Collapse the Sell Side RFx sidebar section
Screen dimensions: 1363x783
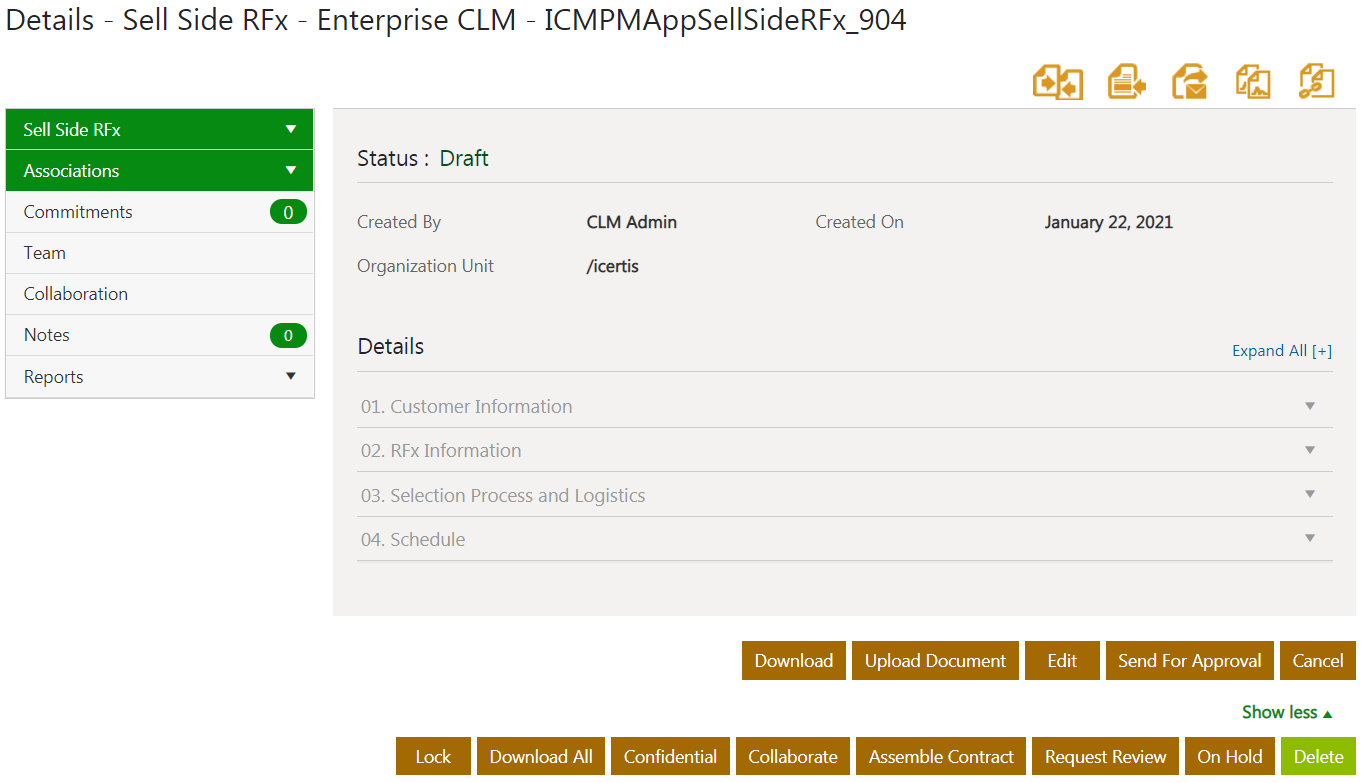pos(291,130)
